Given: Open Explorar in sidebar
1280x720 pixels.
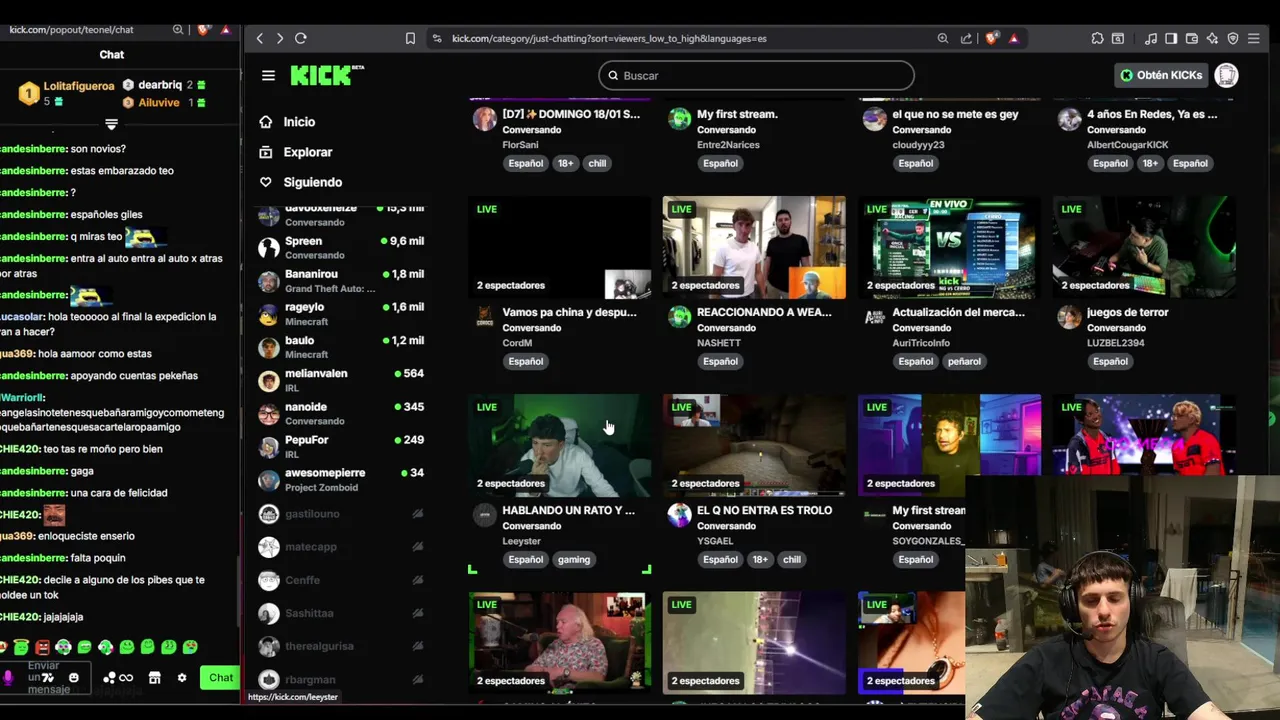Looking at the screenshot, I should coord(307,152).
